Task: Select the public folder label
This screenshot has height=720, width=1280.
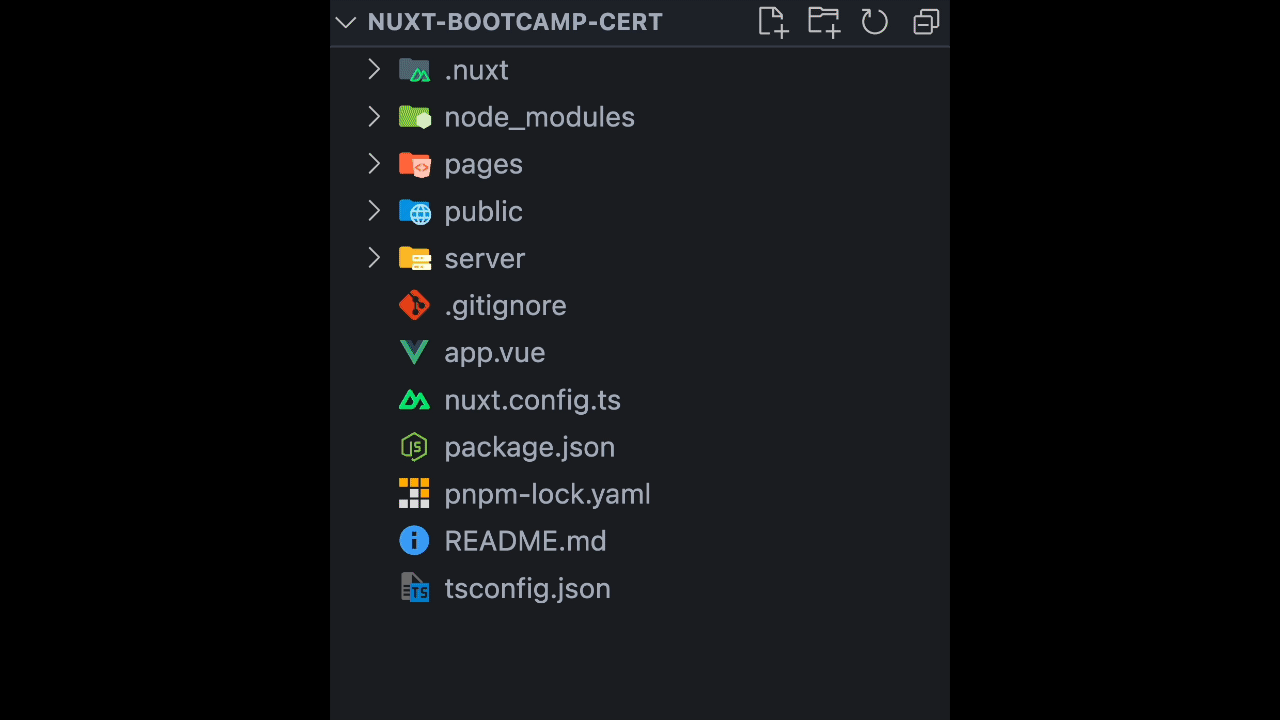Action: (x=483, y=211)
